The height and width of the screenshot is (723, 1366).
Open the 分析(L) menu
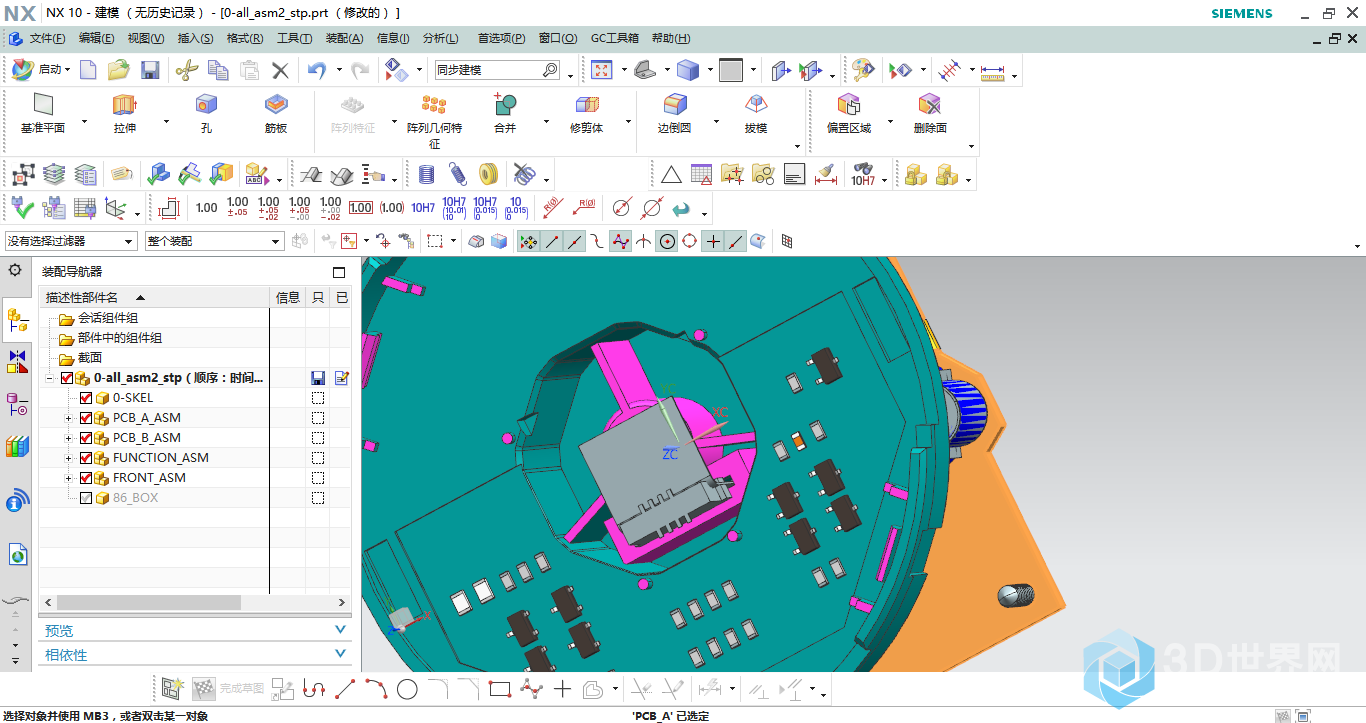pos(440,38)
